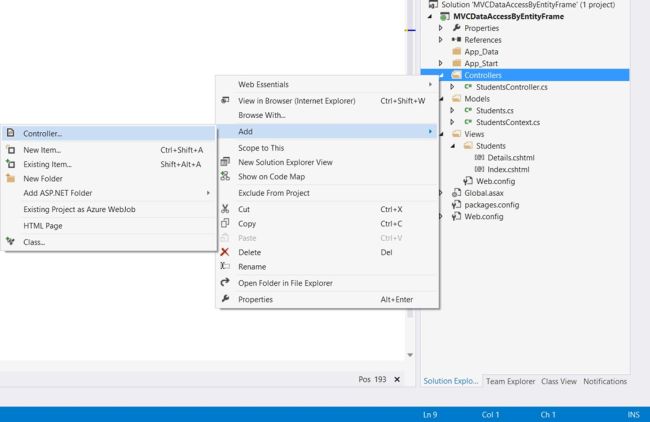Click the Add context menu entry
The height and width of the screenshot is (422, 650).
(327, 131)
